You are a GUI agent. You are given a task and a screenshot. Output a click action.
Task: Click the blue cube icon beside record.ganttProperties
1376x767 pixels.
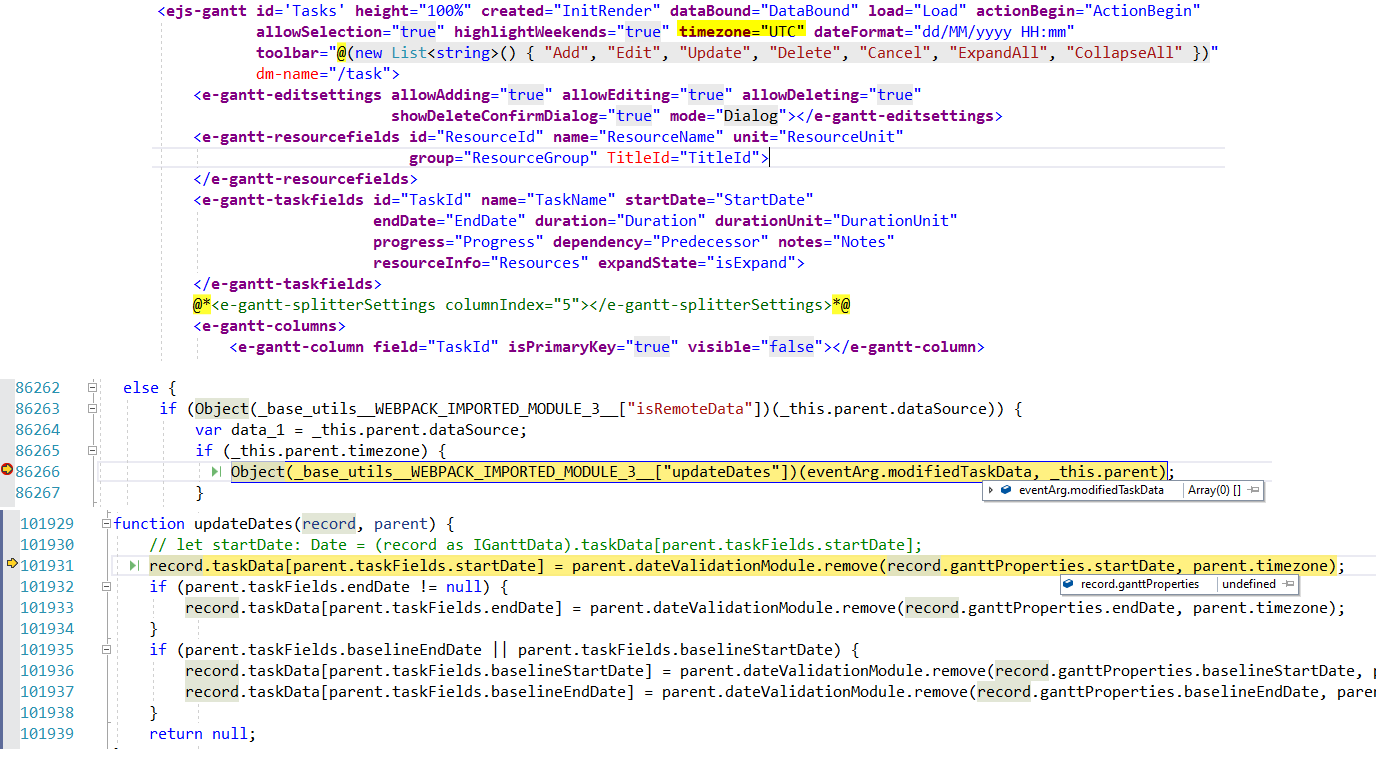pos(1068,584)
